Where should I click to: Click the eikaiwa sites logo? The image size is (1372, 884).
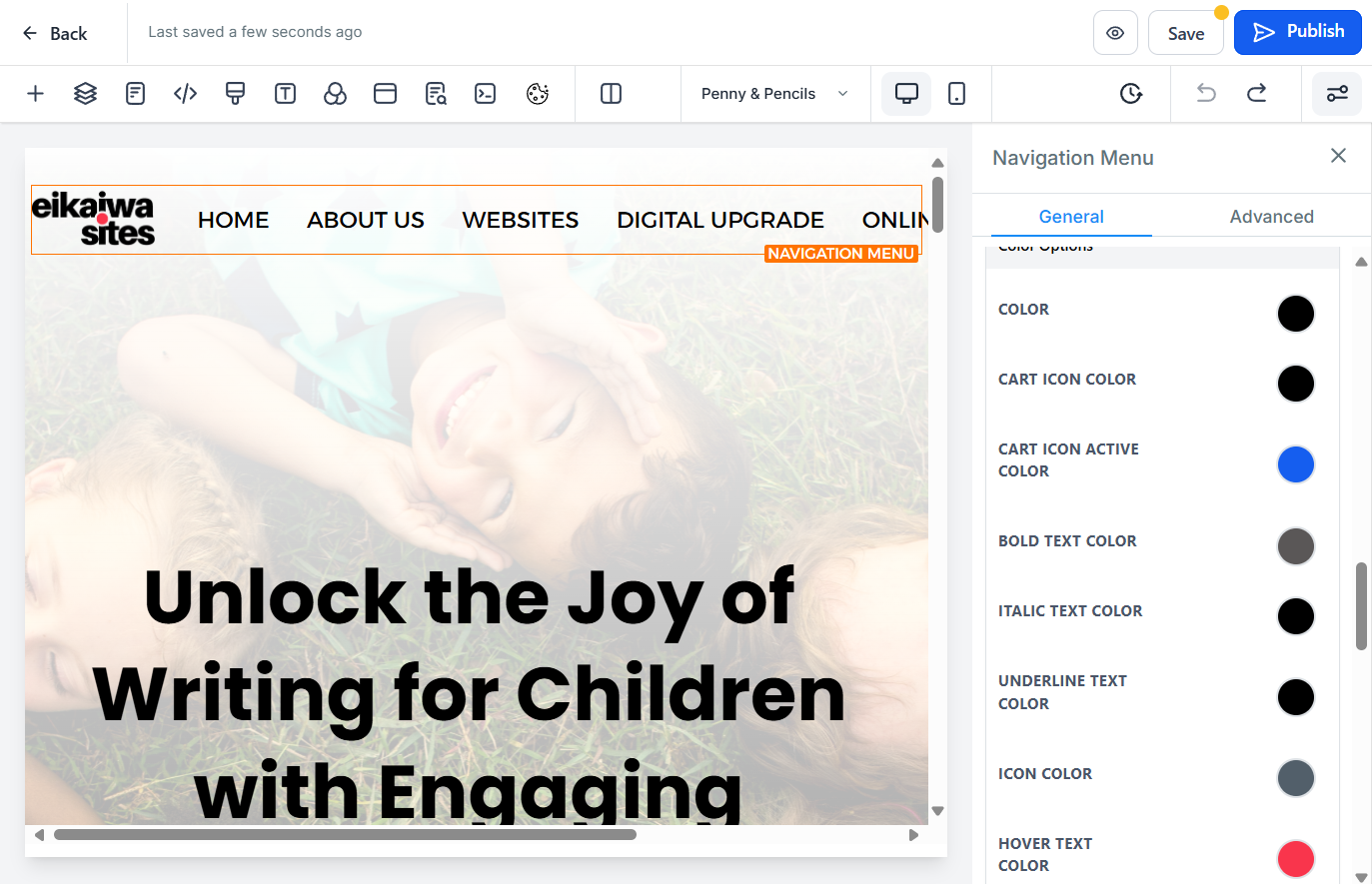(x=93, y=219)
